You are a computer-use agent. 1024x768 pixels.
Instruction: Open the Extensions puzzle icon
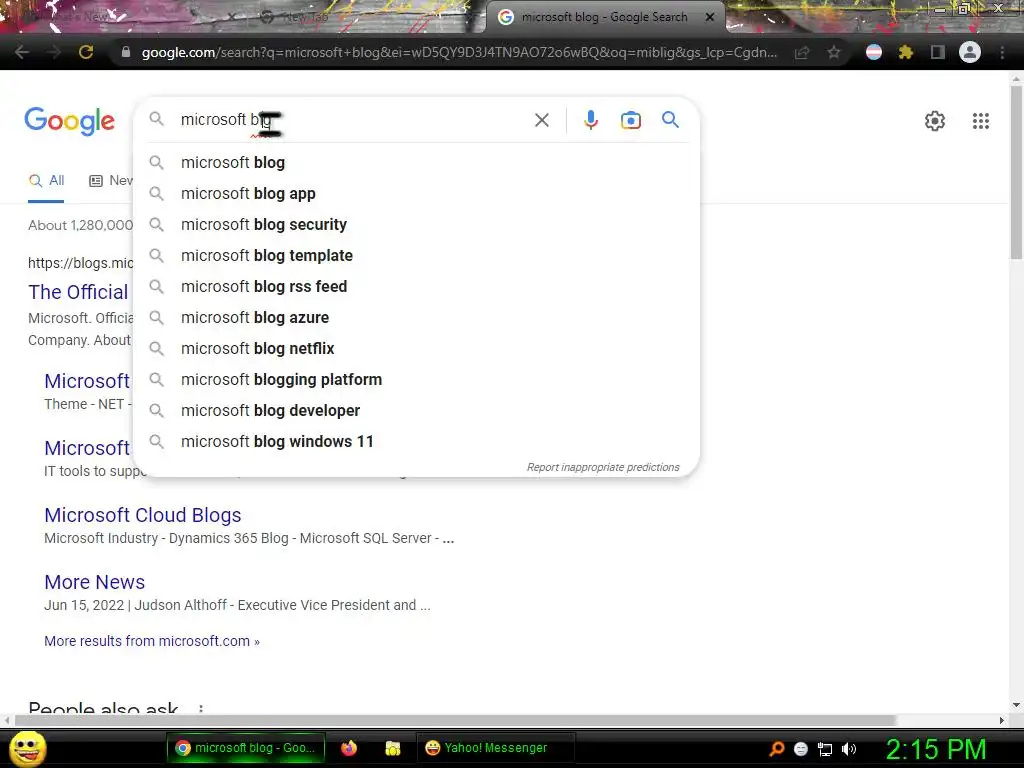[x=906, y=52]
